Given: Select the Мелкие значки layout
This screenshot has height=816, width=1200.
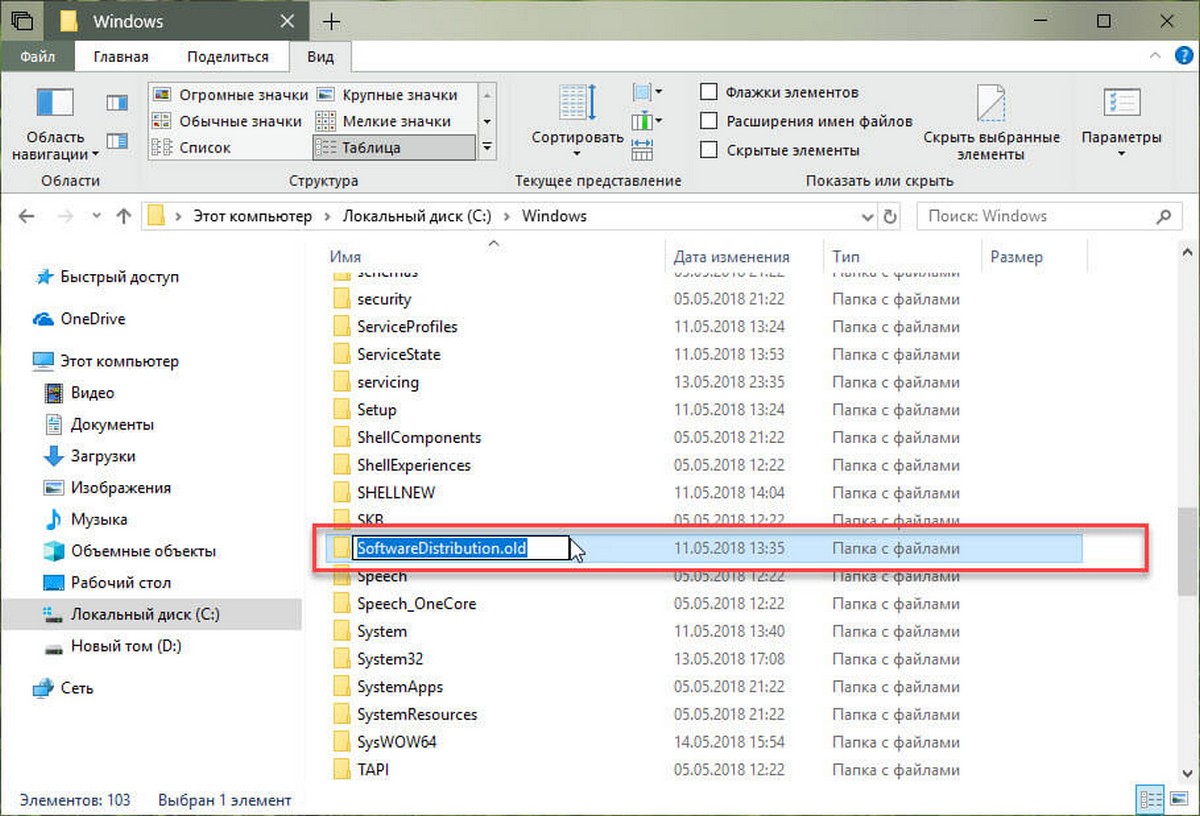Looking at the screenshot, I should point(387,121).
